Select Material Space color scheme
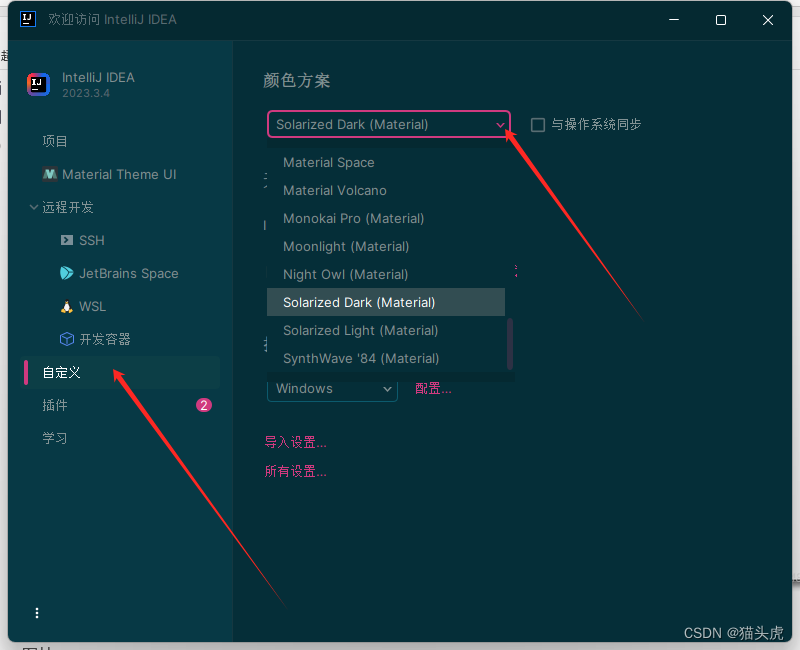Image resolution: width=800 pixels, height=650 pixels. point(386,162)
